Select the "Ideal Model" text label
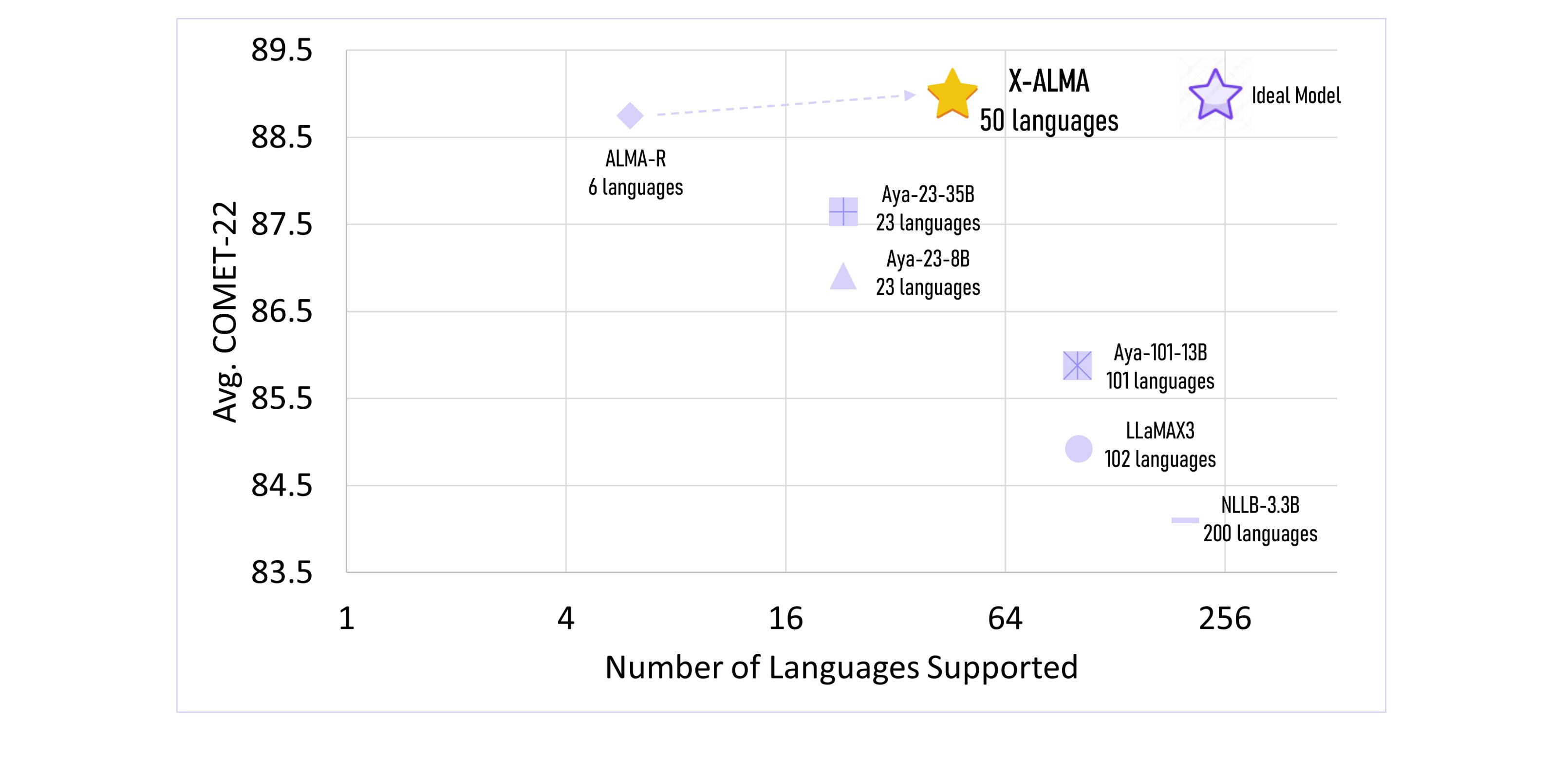This screenshot has width=1568, height=760. click(1296, 95)
